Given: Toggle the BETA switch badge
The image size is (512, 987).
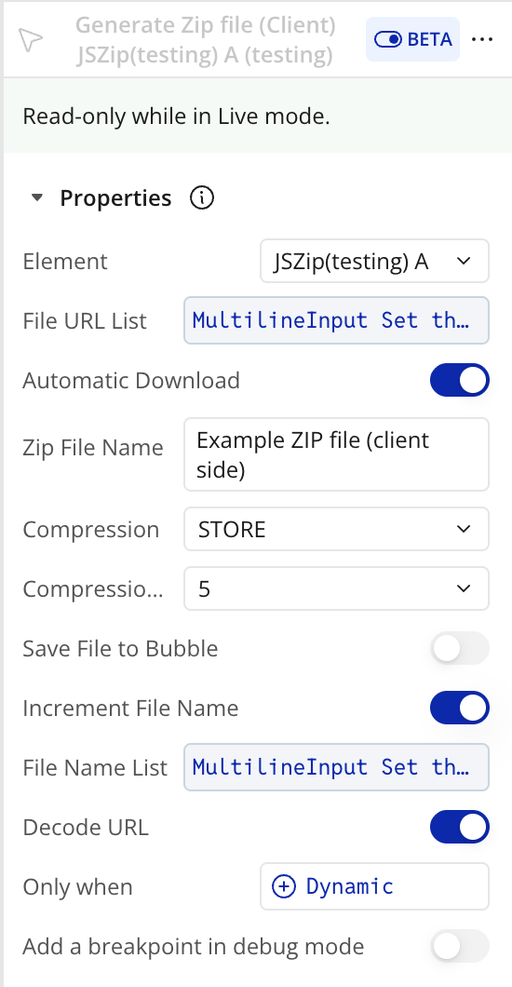Looking at the screenshot, I should 412,40.
